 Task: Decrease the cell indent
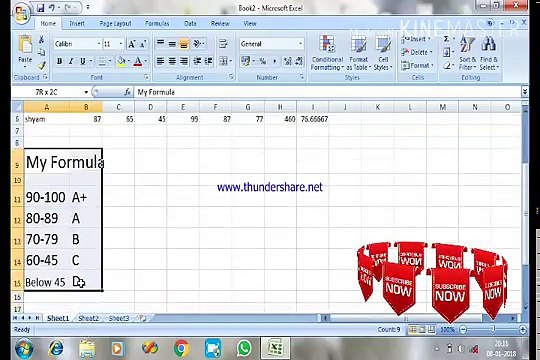pos(197,61)
